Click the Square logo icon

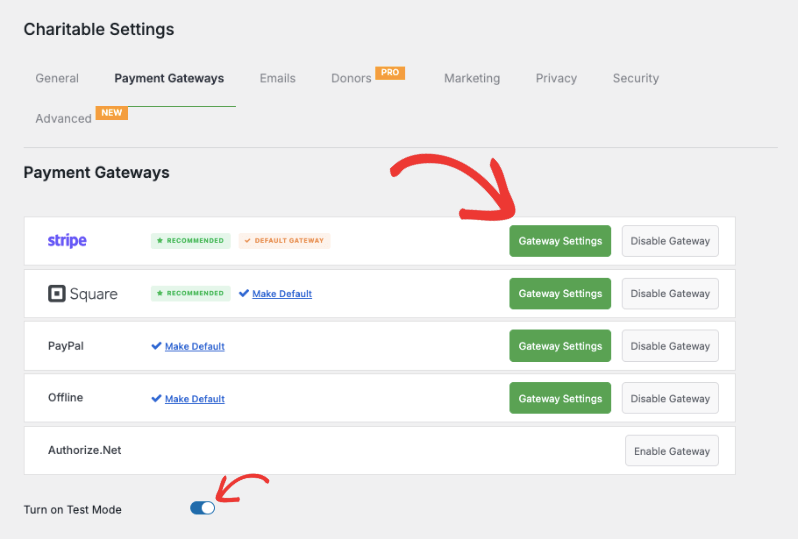point(56,294)
